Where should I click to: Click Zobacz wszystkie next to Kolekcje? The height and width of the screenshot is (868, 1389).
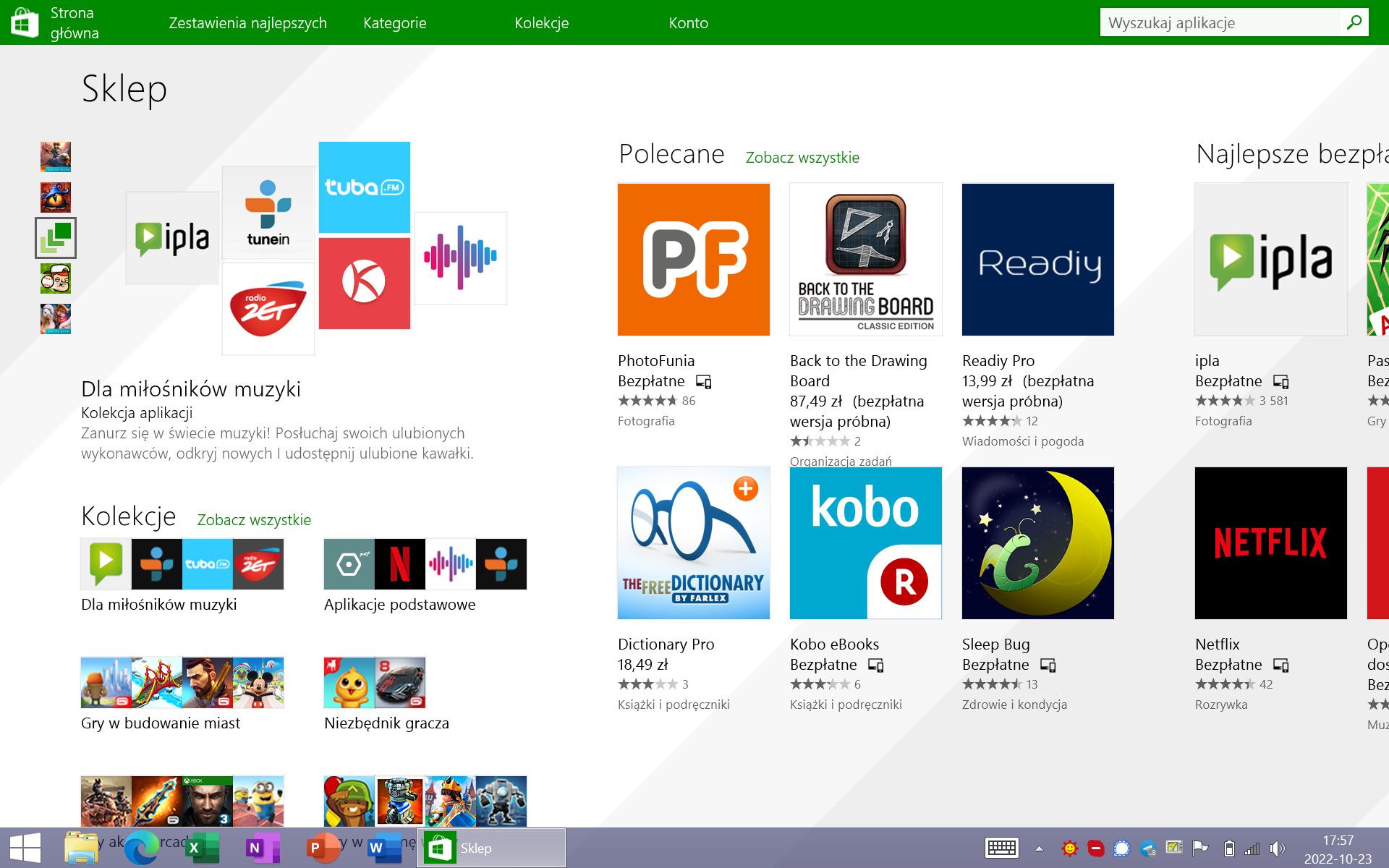click(254, 519)
